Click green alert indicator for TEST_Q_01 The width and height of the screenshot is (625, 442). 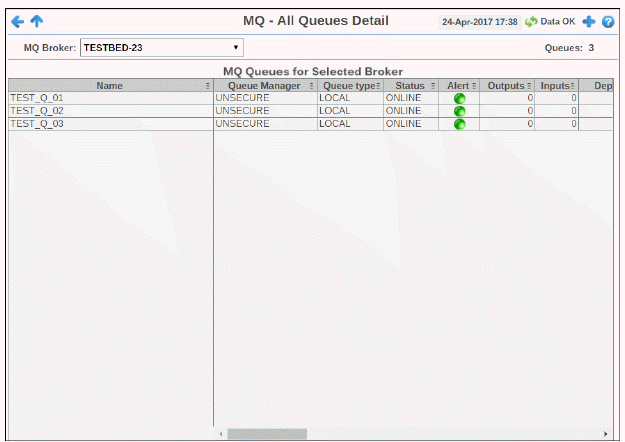click(460, 98)
